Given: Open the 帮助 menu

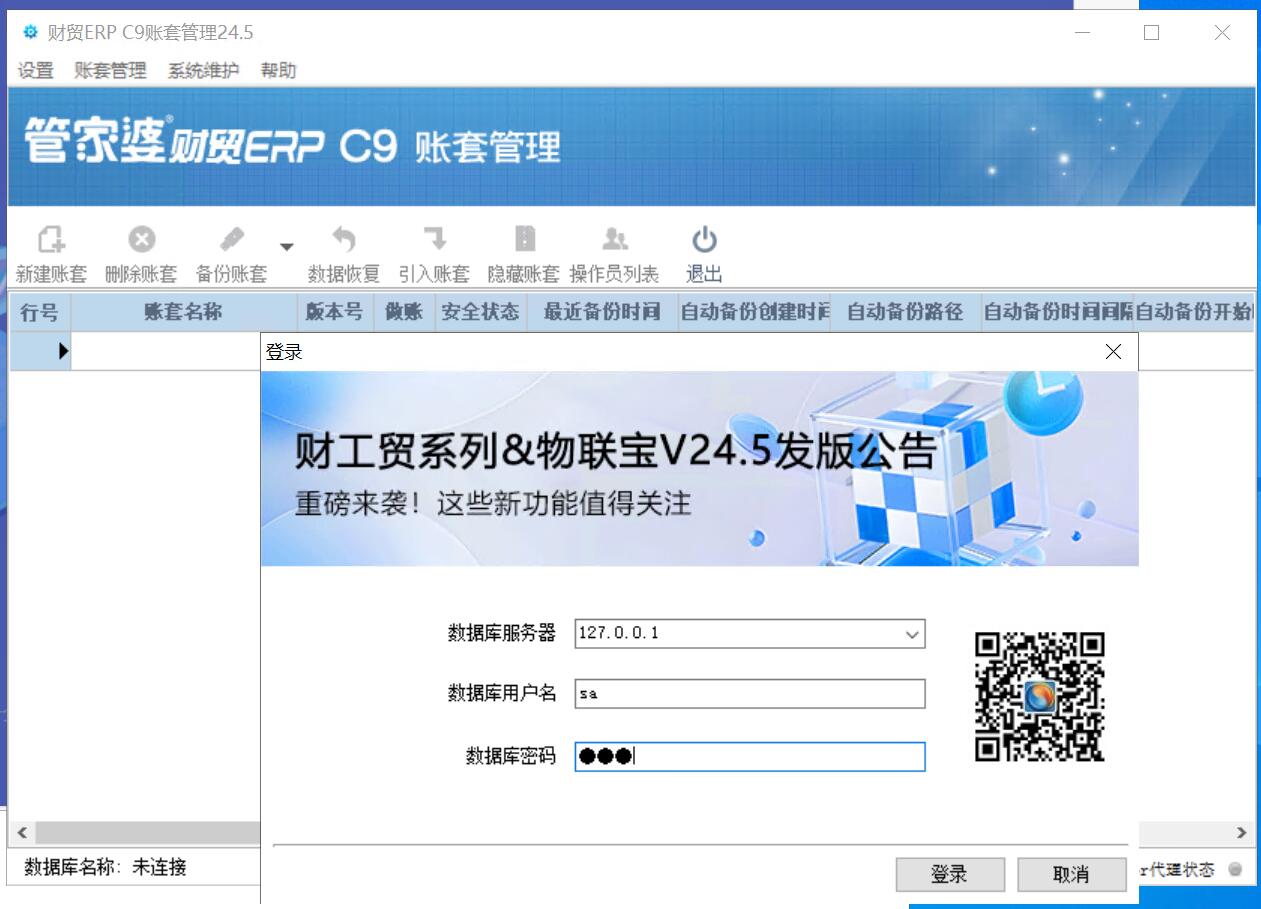Looking at the screenshot, I should pos(279,70).
